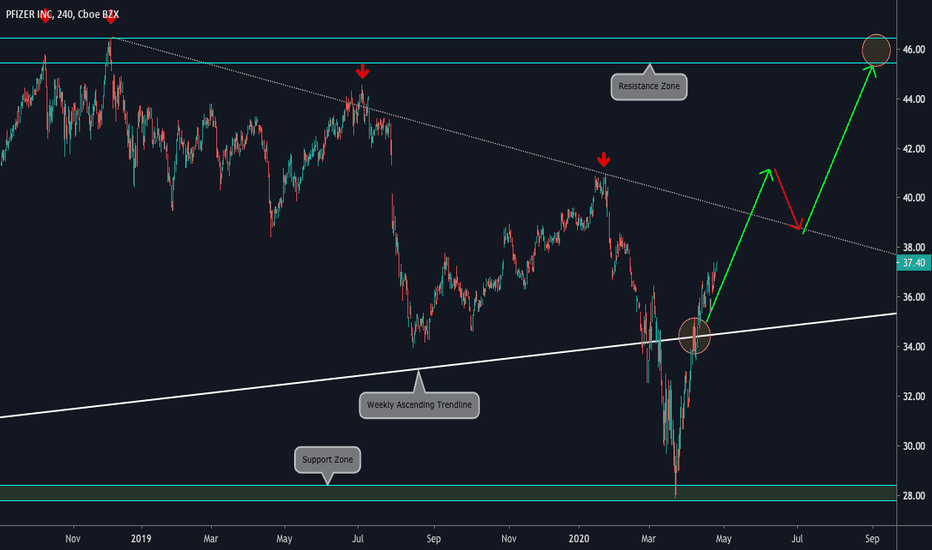Click the 34.00 price axis label

pyautogui.click(x=914, y=347)
